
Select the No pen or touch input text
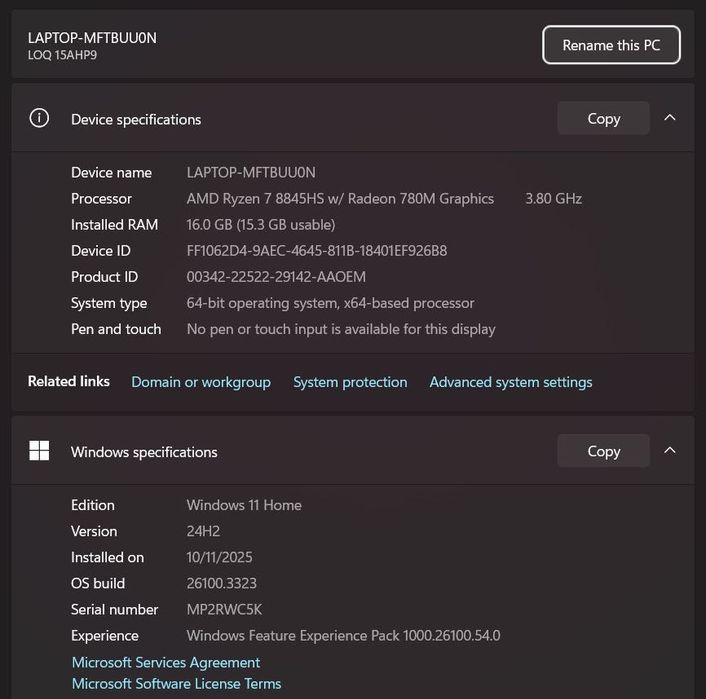point(341,329)
